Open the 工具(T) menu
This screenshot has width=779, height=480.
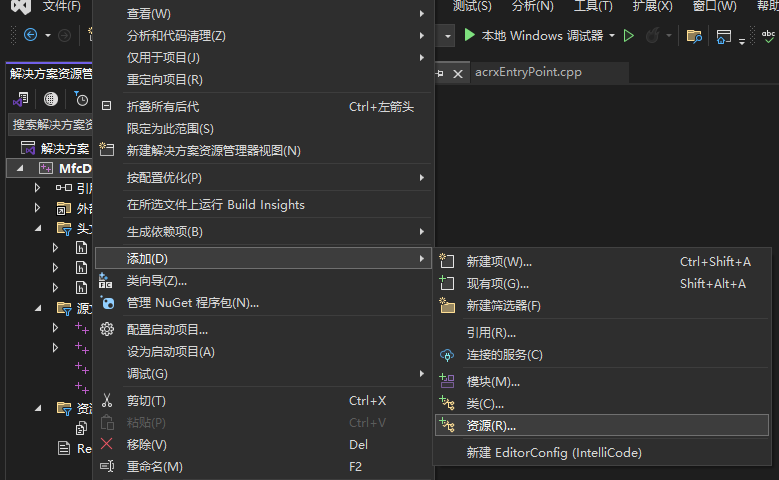click(x=593, y=6)
